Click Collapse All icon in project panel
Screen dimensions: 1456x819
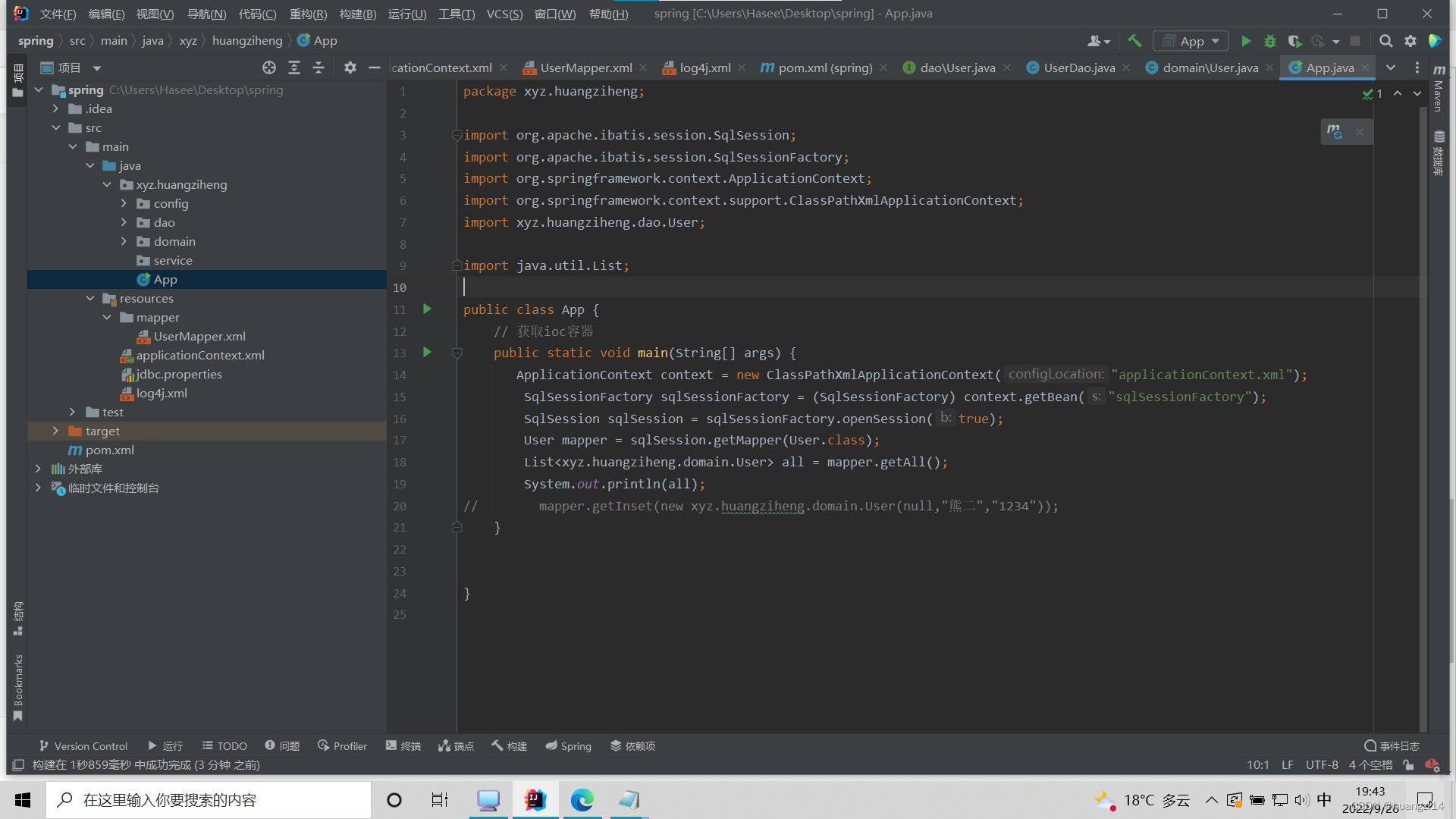(318, 67)
